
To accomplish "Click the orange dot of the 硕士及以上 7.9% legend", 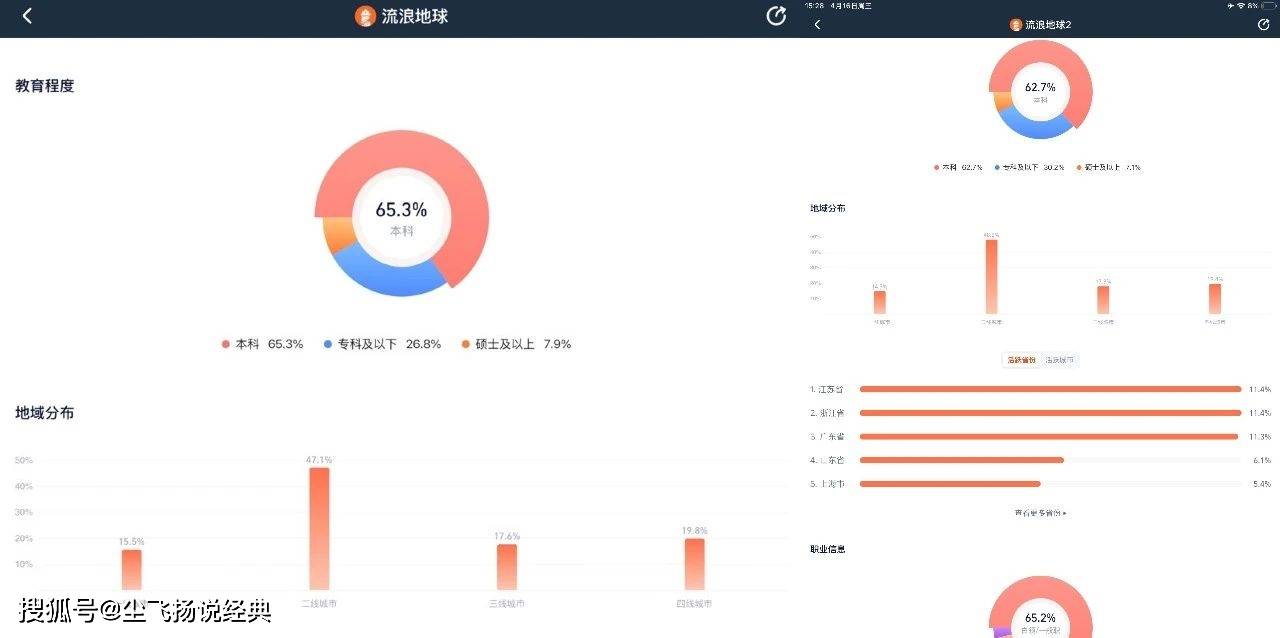I will coord(466,344).
